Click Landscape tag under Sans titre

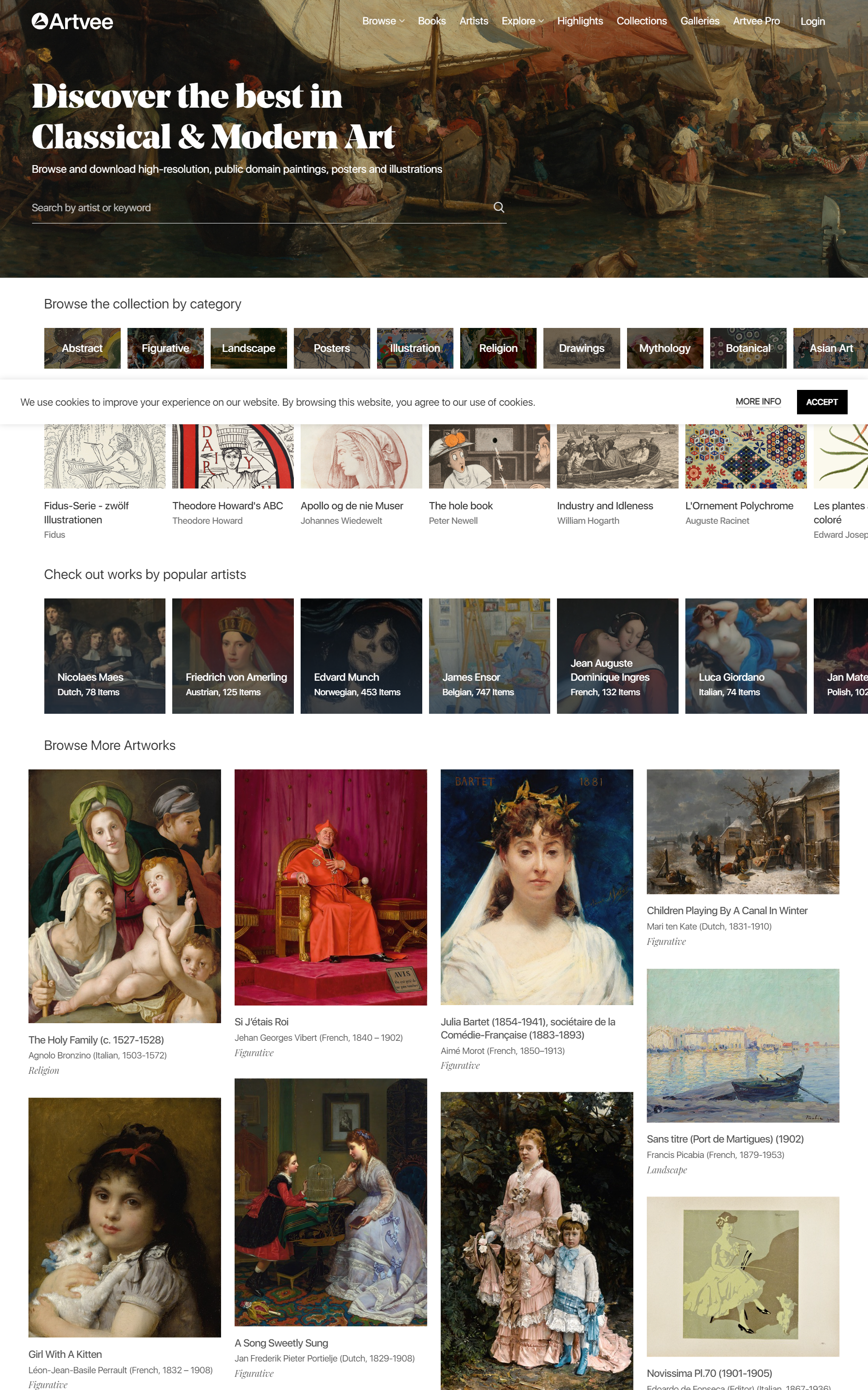(x=666, y=1170)
